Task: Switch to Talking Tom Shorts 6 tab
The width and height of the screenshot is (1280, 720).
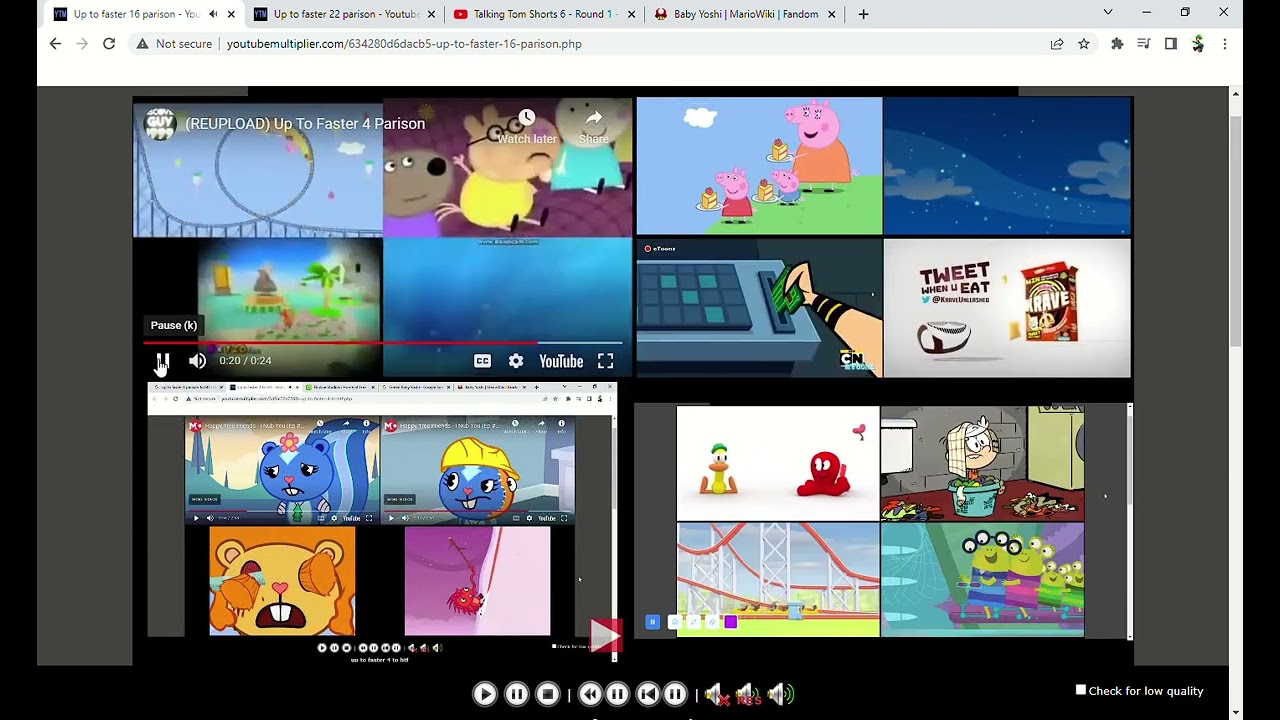Action: (x=545, y=14)
